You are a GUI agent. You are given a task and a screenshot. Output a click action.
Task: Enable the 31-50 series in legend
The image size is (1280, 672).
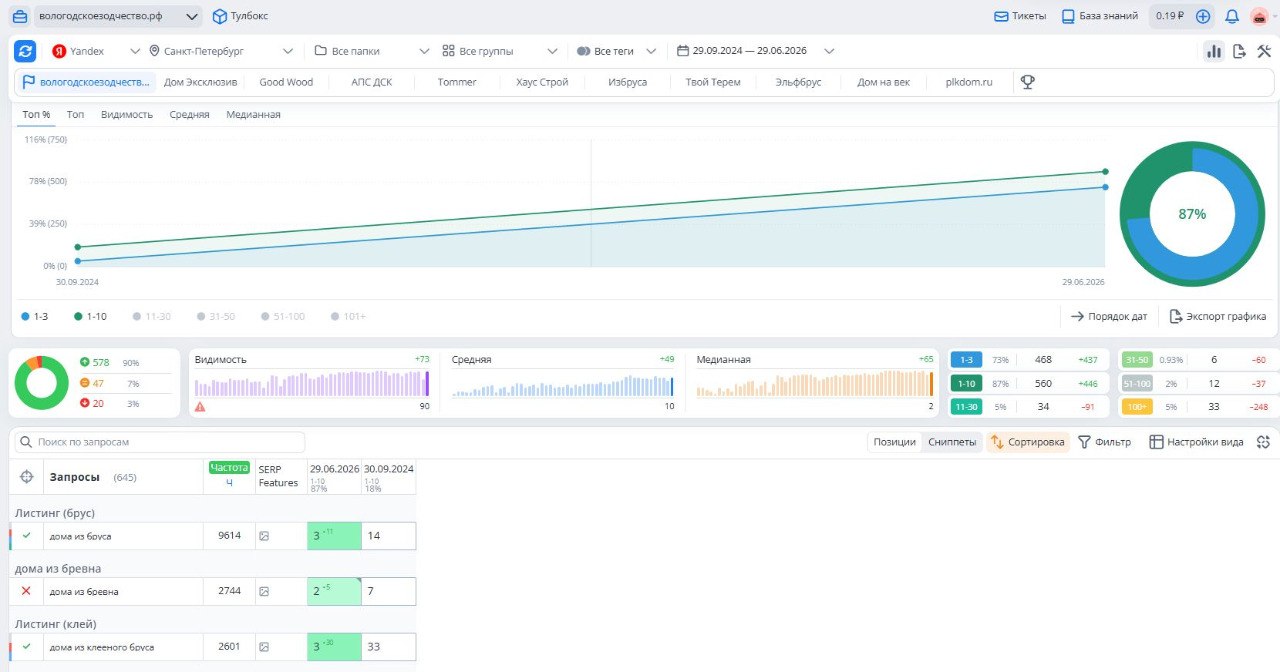coord(216,316)
